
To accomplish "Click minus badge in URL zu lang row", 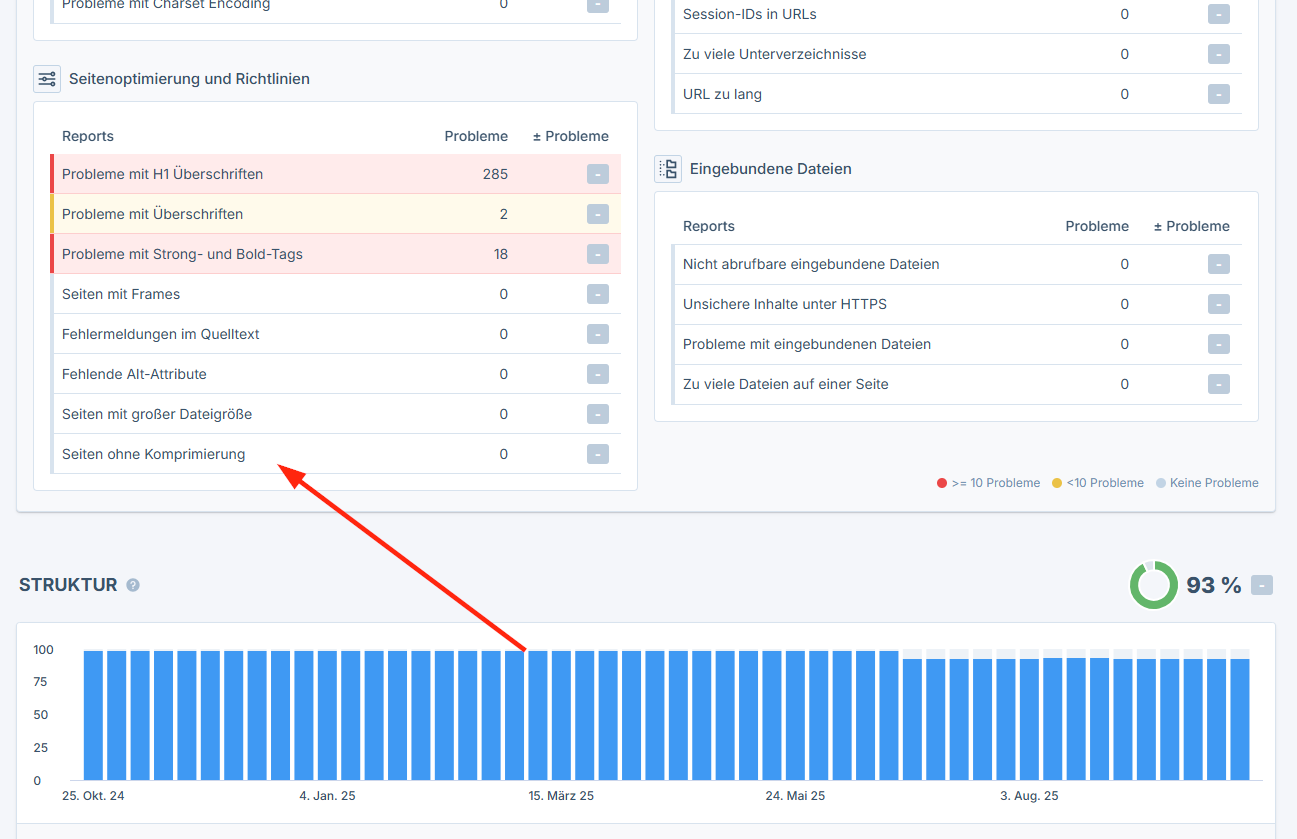I will pos(1218,94).
